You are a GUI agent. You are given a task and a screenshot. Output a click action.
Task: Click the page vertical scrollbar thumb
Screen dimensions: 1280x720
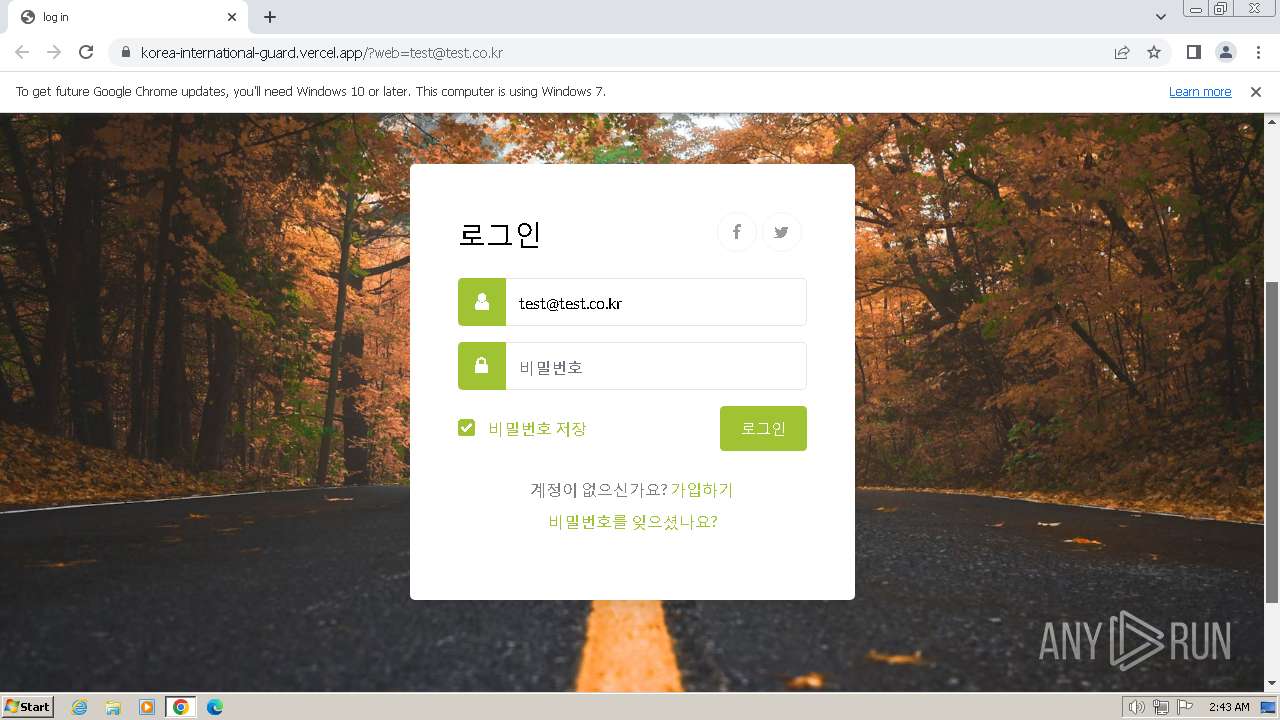pyautogui.click(x=1272, y=441)
